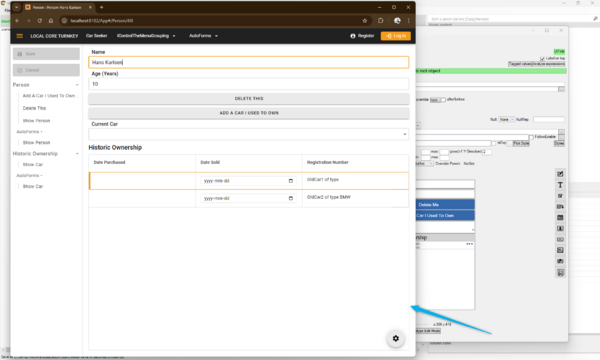
Task: Open the browser profile avatar
Action: click(397, 21)
